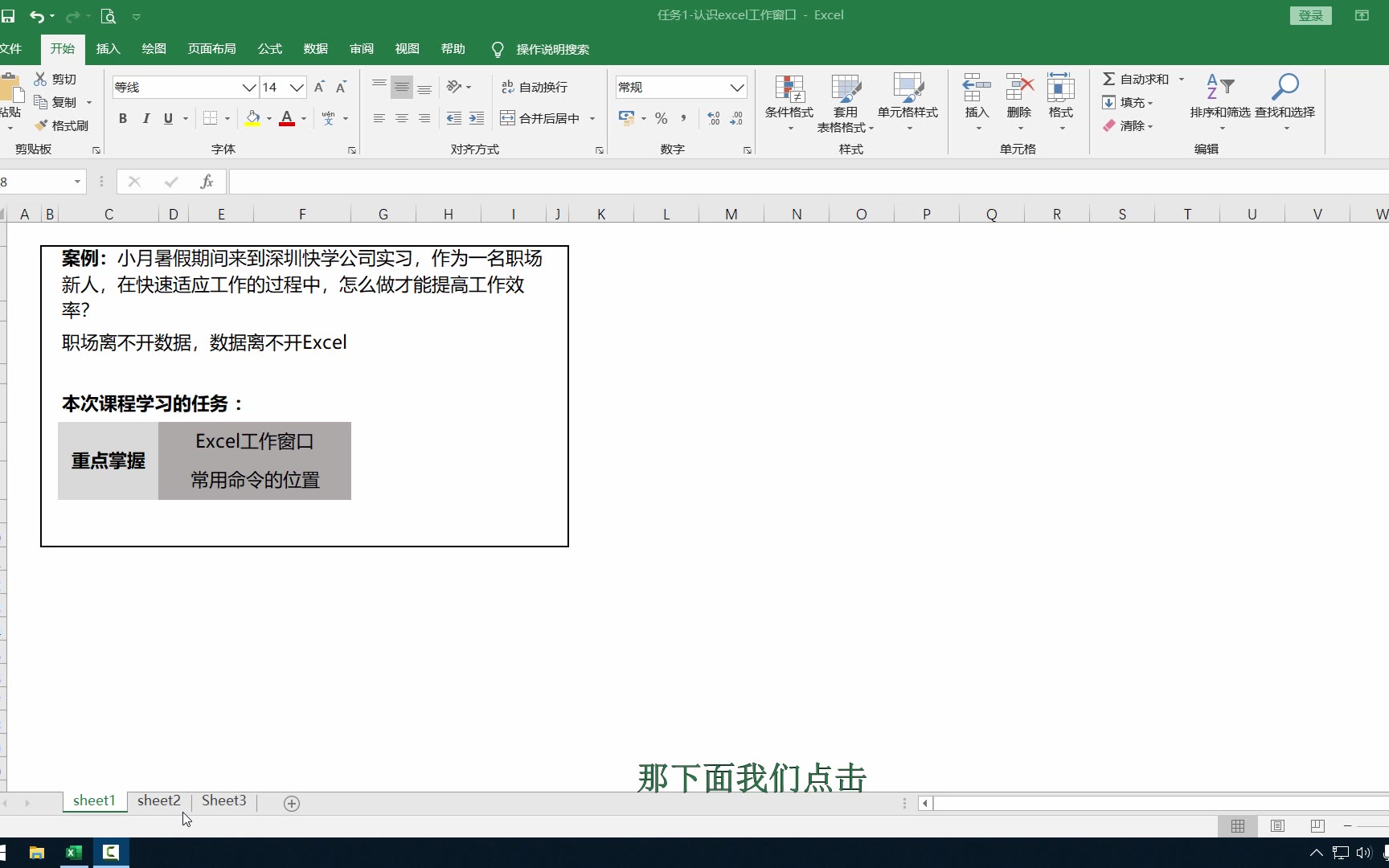The image size is (1389, 868).
Task: Click the Save icon in quick access toolbar
Action: coord(8,16)
